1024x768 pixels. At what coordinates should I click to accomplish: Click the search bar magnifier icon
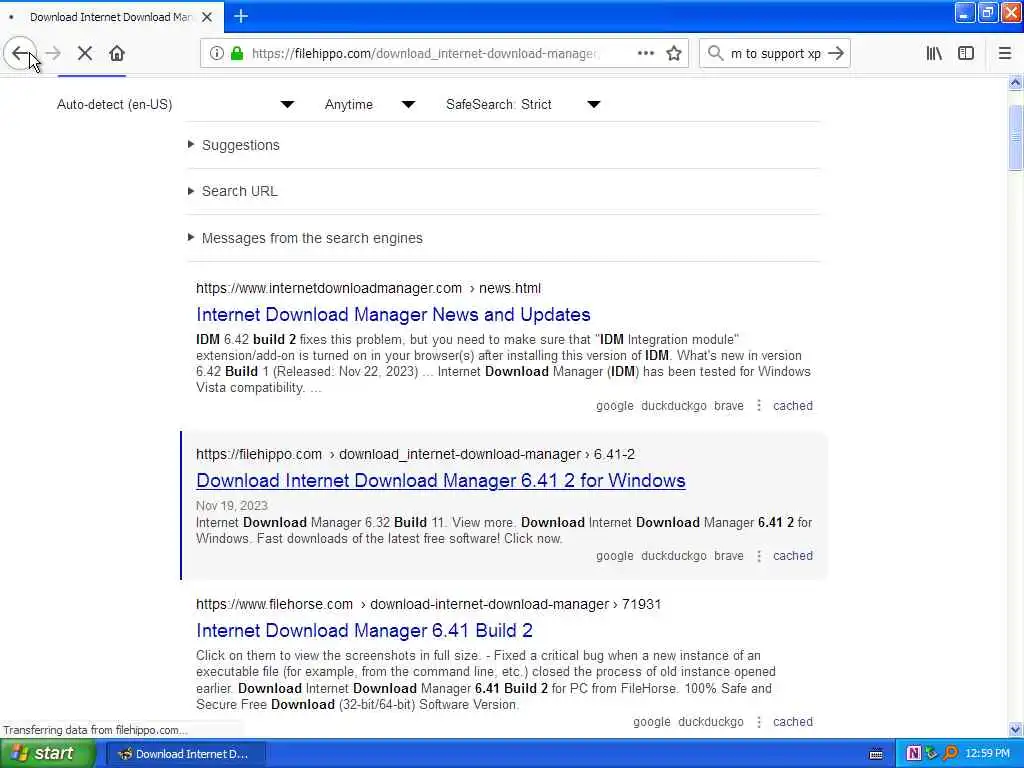pyautogui.click(x=716, y=53)
